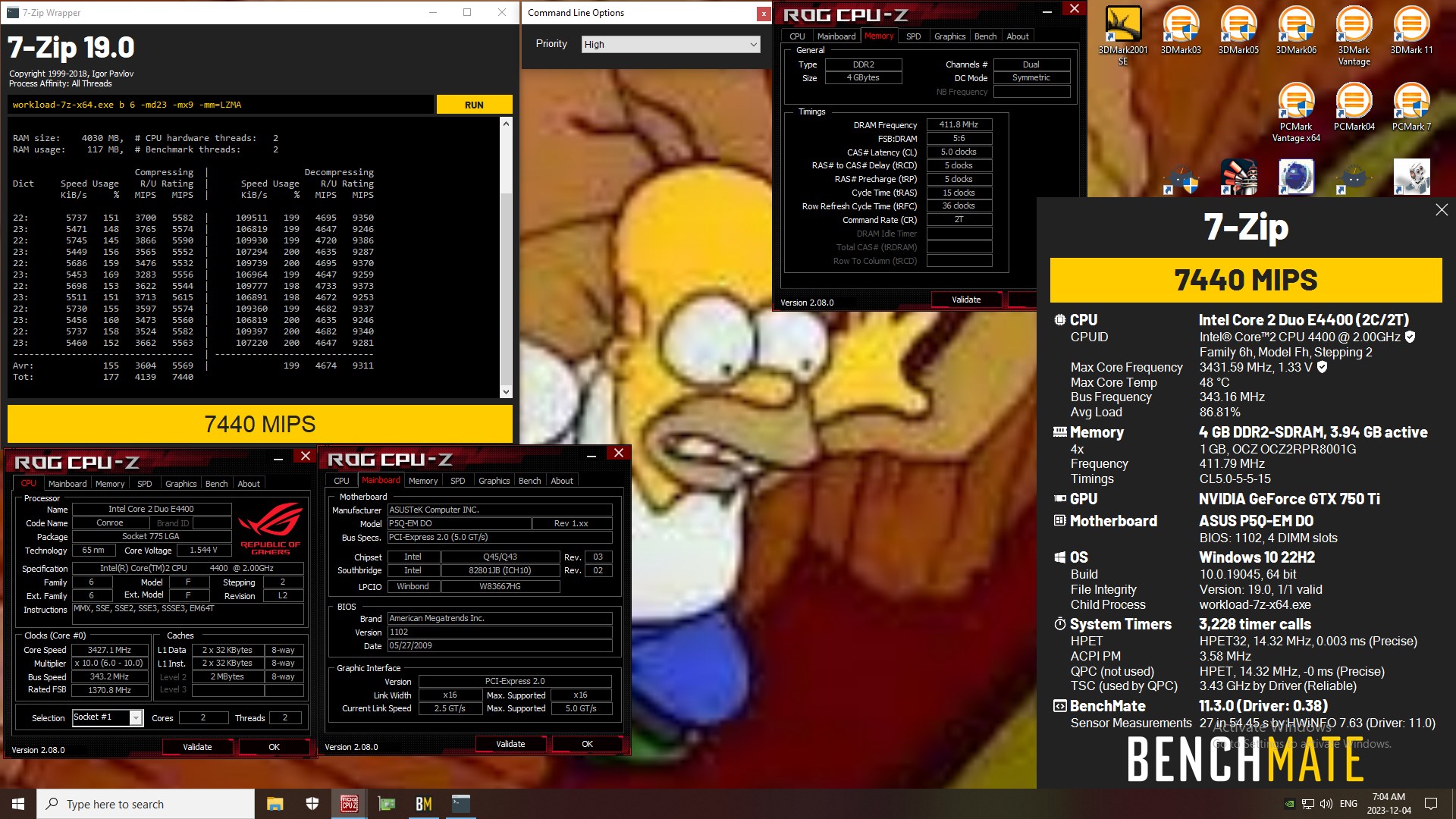Open Windows Security from the taskbar

[312, 804]
